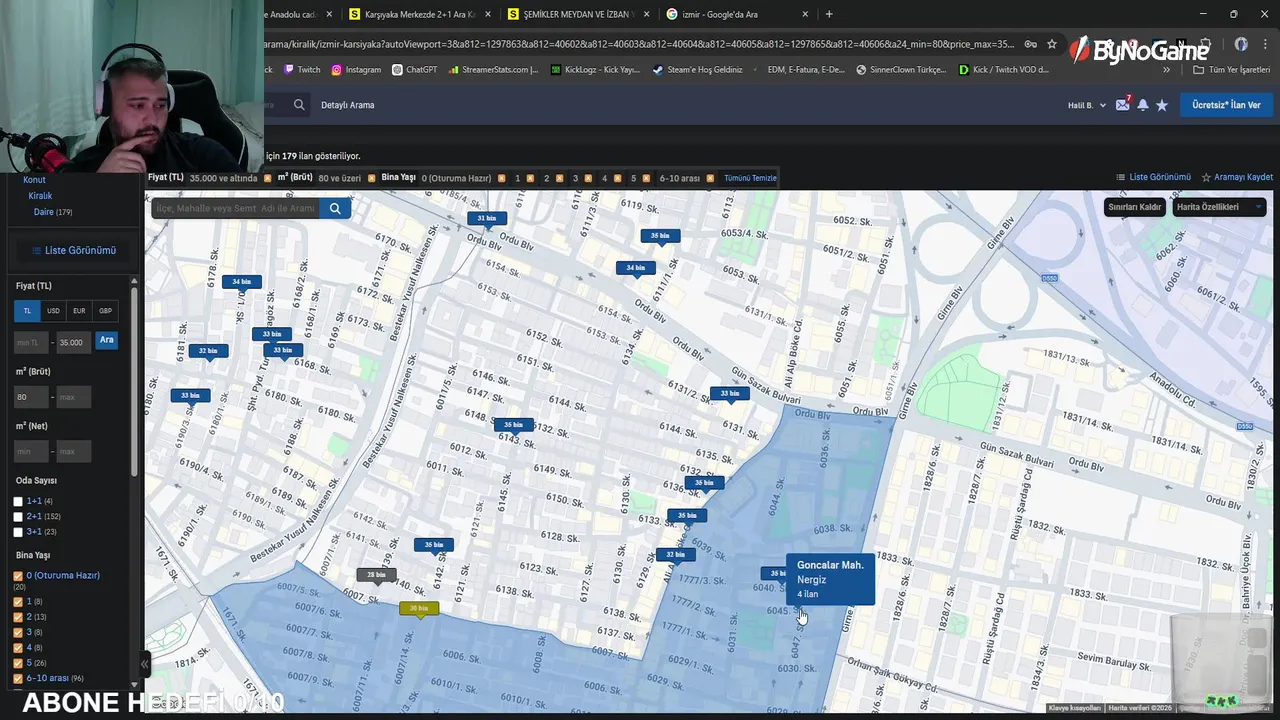
Task: Click the Goncalar Mah. 4 ilan popup
Action: pos(830,579)
